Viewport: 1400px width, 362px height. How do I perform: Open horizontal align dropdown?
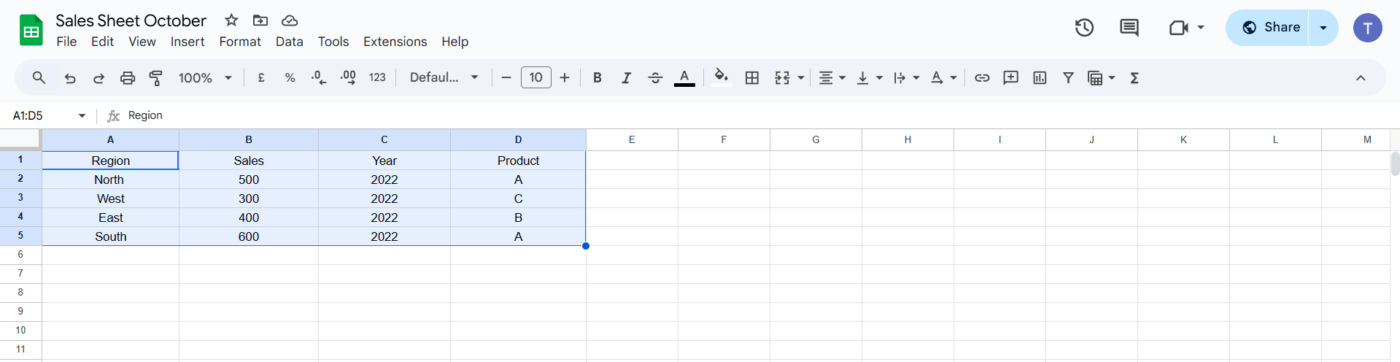click(832, 77)
